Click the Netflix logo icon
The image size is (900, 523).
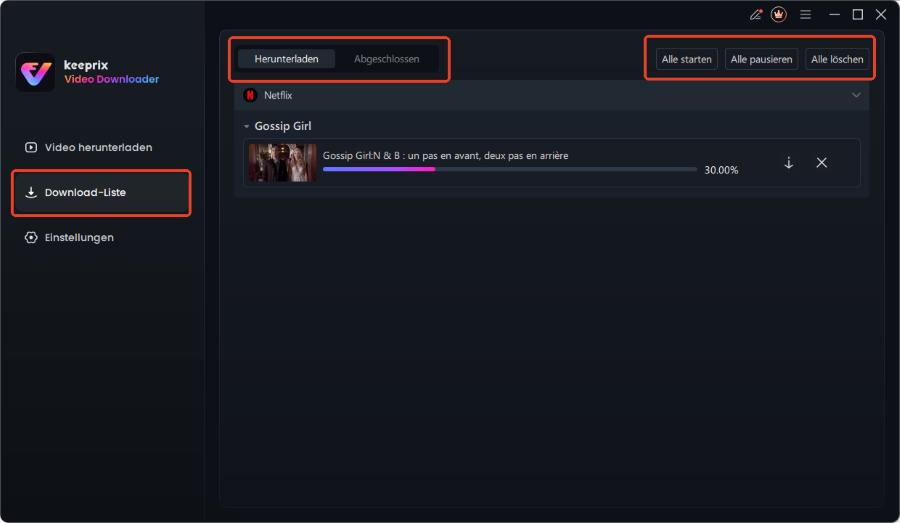tap(250, 95)
